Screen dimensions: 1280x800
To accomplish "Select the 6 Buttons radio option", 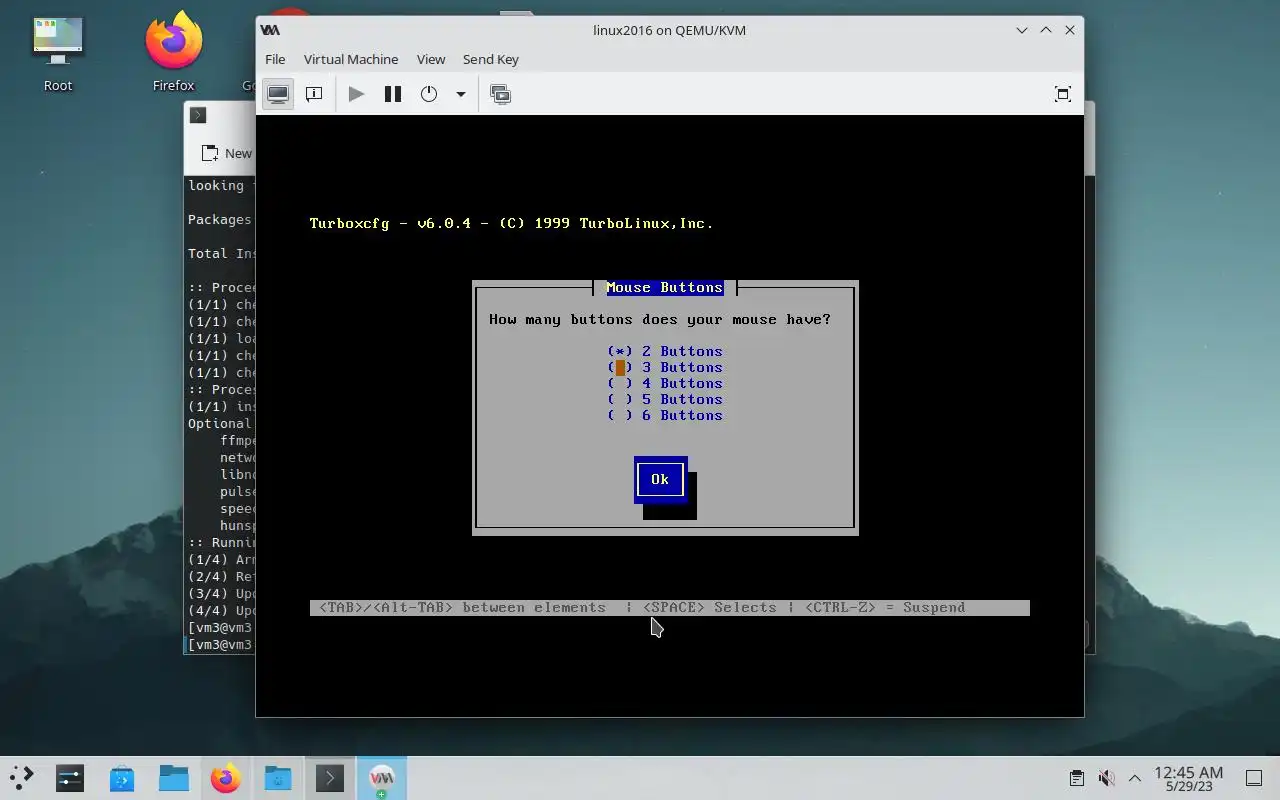I will click(x=665, y=415).
